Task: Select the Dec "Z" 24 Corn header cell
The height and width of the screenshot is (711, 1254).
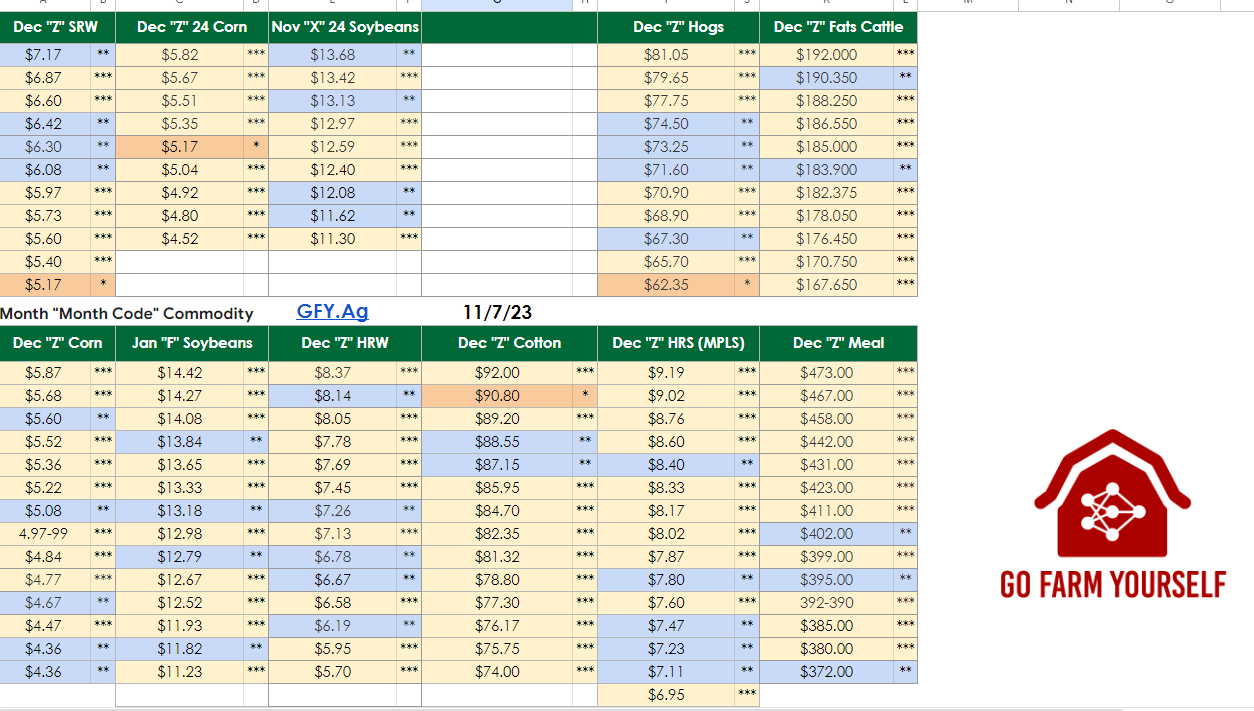Action: [x=191, y=27]
